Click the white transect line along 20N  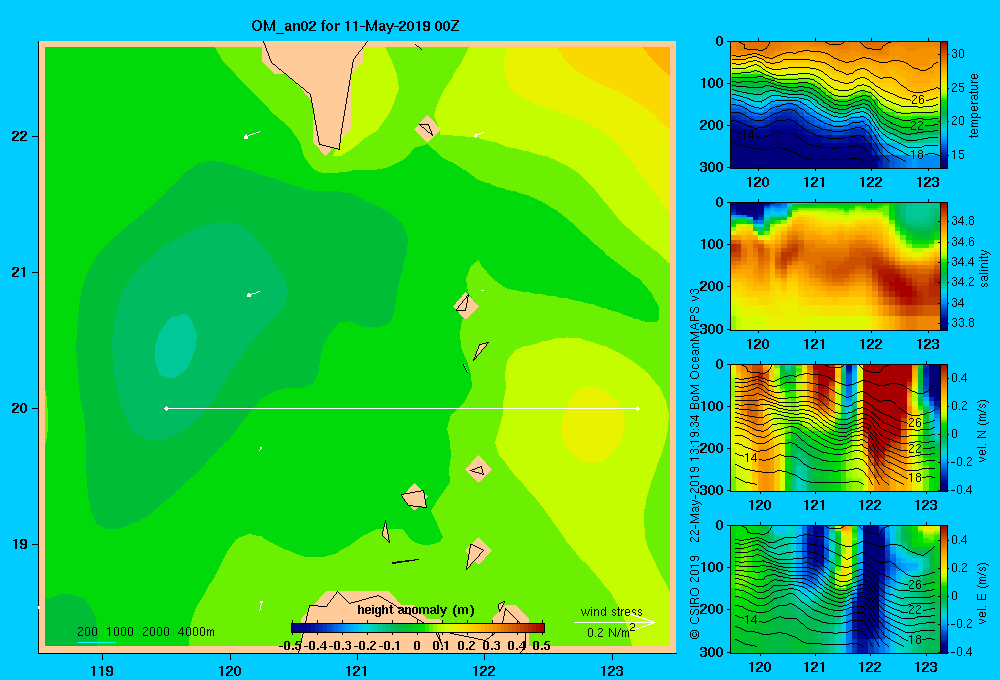click(402, 408)
